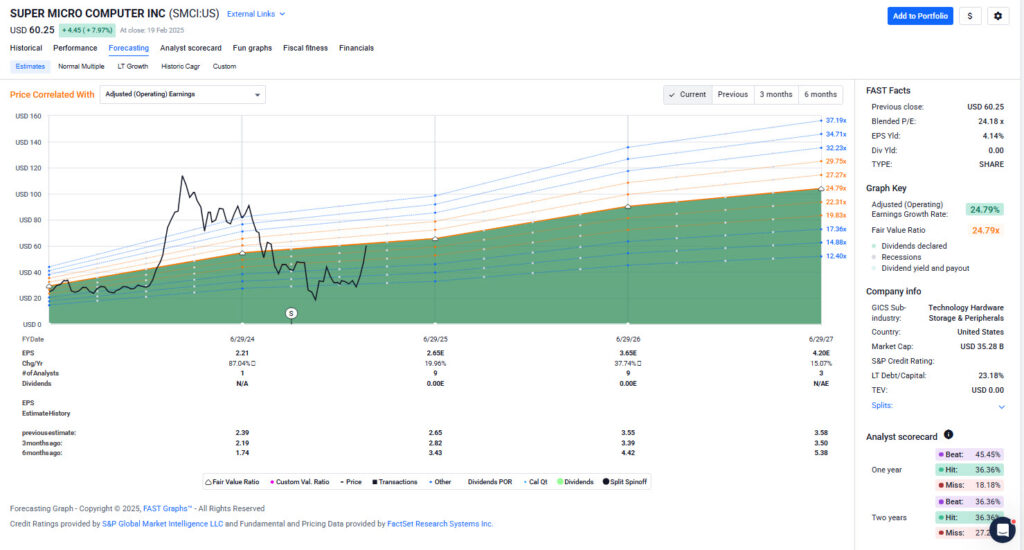Toggle Recessions in Graph Key
Image resolution: width=1024 pixels, height=550 pixels.
point(896,257)
